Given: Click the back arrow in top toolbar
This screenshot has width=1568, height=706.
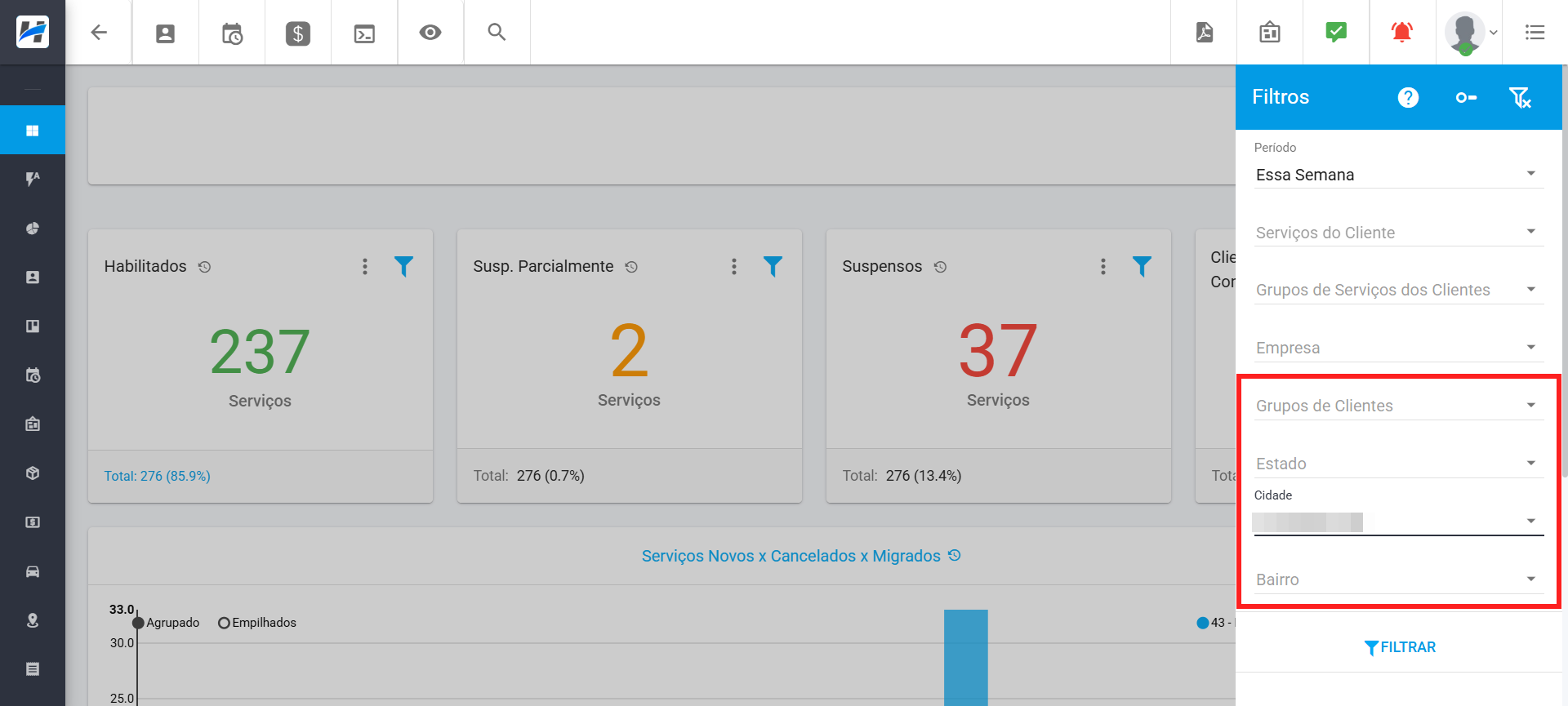Looking at the screenshot, I should pyautogui.click(x=99, y=33).
